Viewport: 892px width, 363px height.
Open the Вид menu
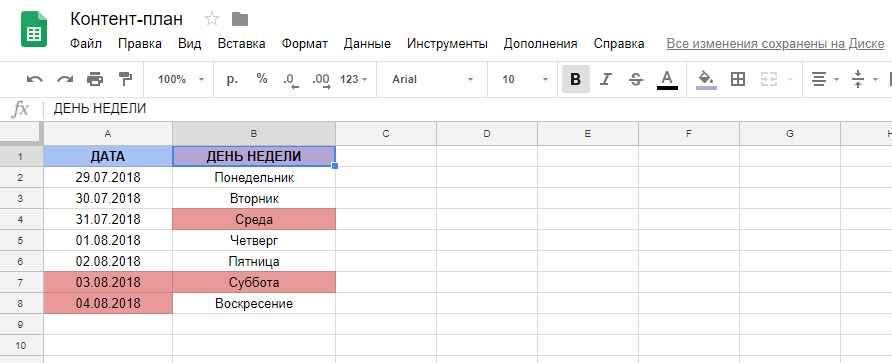189,44
